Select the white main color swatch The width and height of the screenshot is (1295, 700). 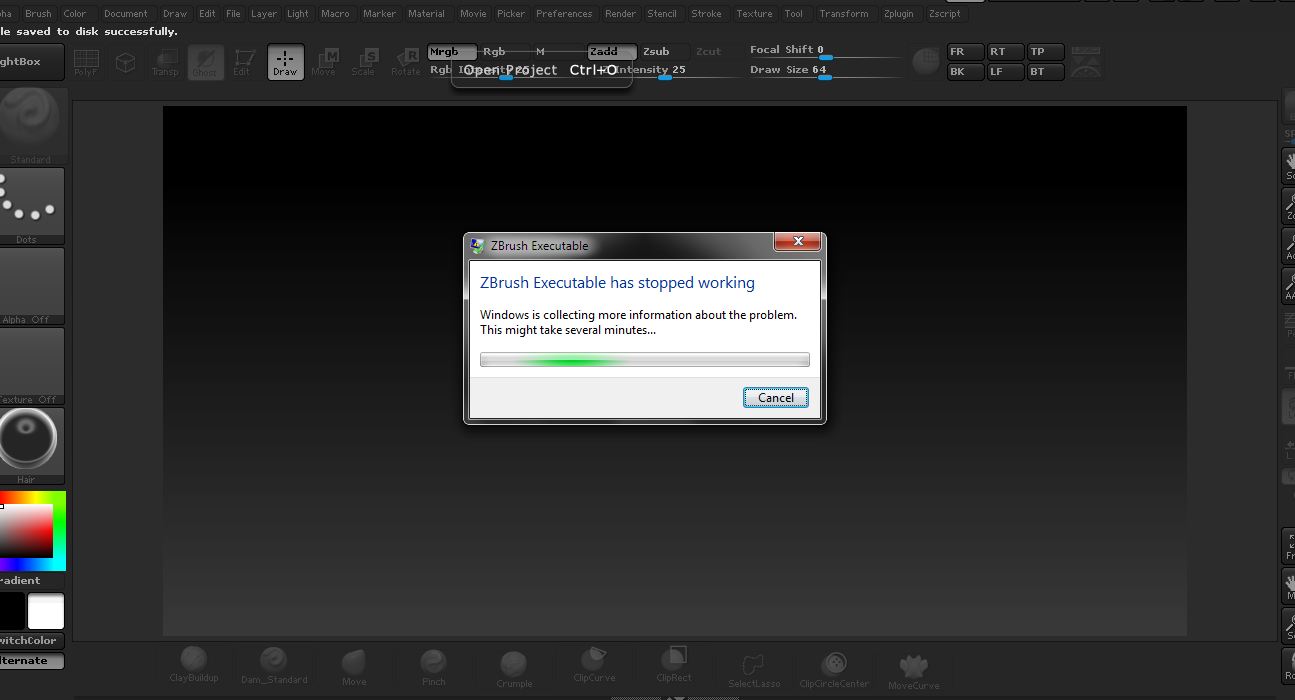[x=46, y=611]
